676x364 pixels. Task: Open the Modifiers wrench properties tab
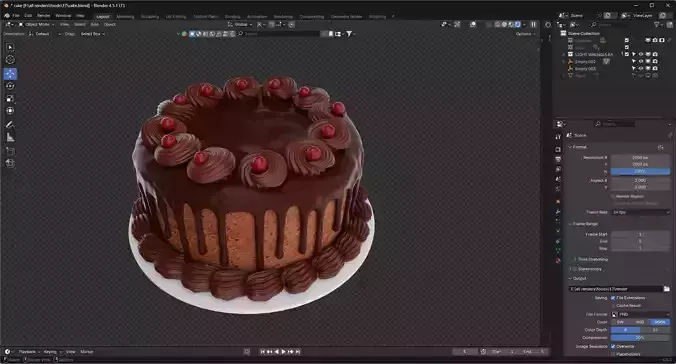point(558,211)
